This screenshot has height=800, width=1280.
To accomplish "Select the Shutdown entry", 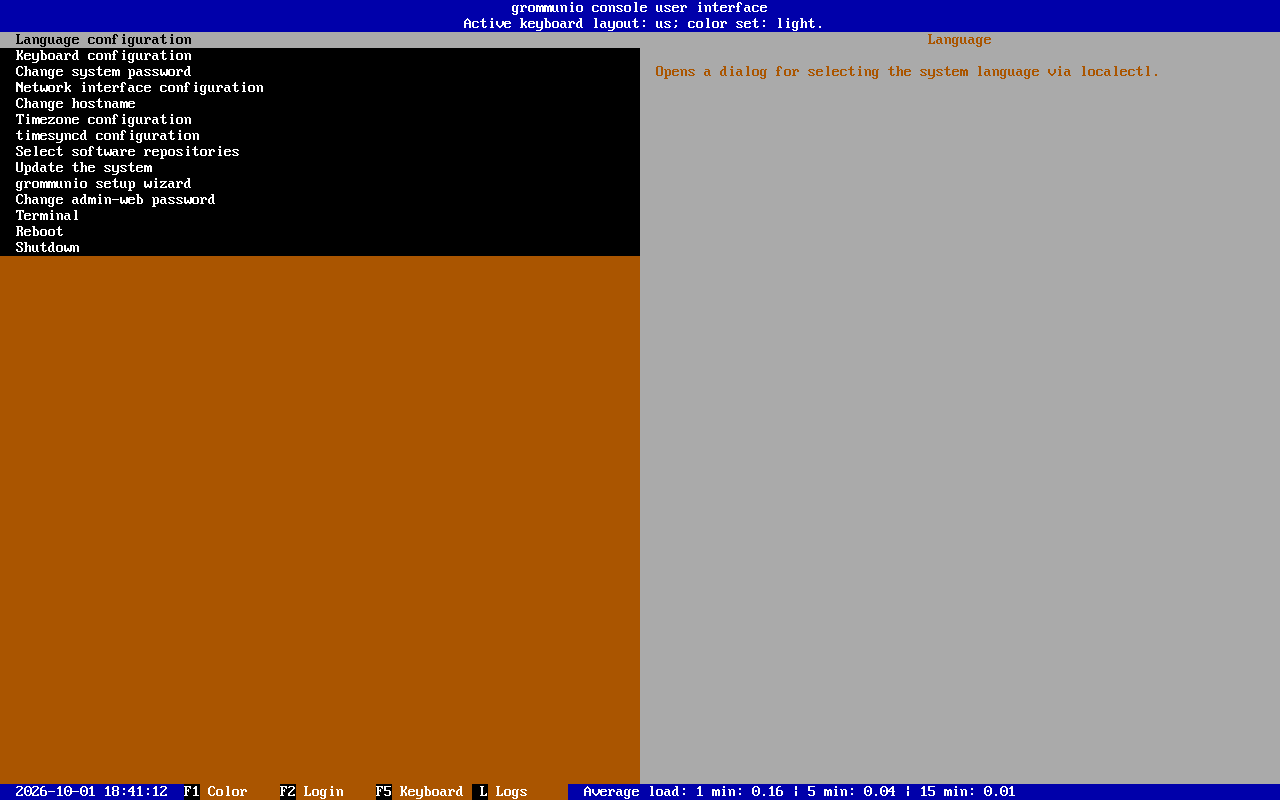I will pos(320,248).
